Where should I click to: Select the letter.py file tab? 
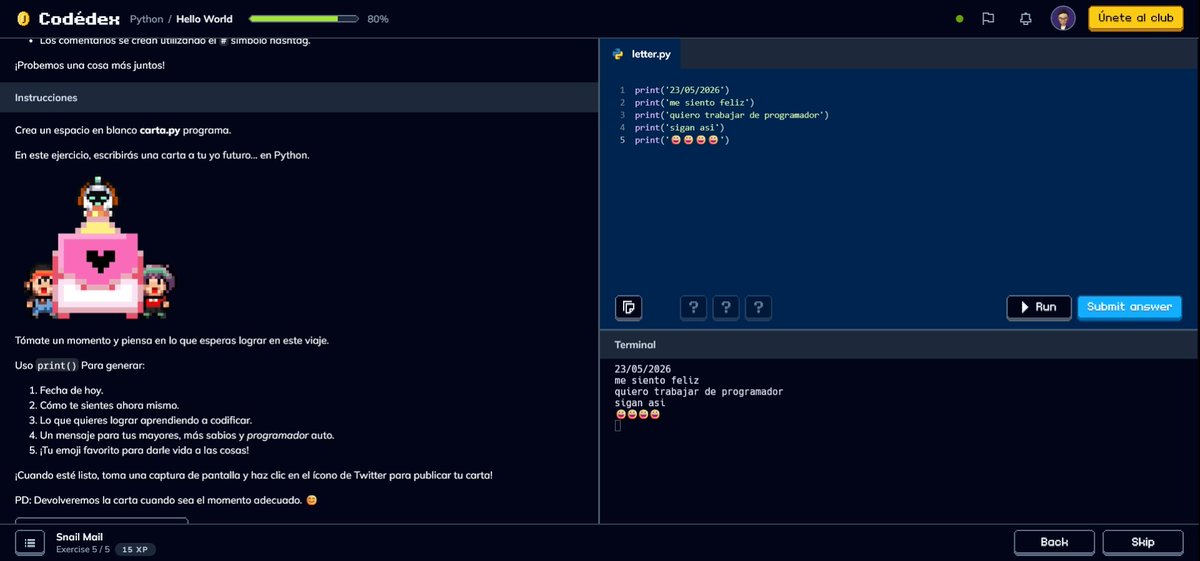coord(641,54)
